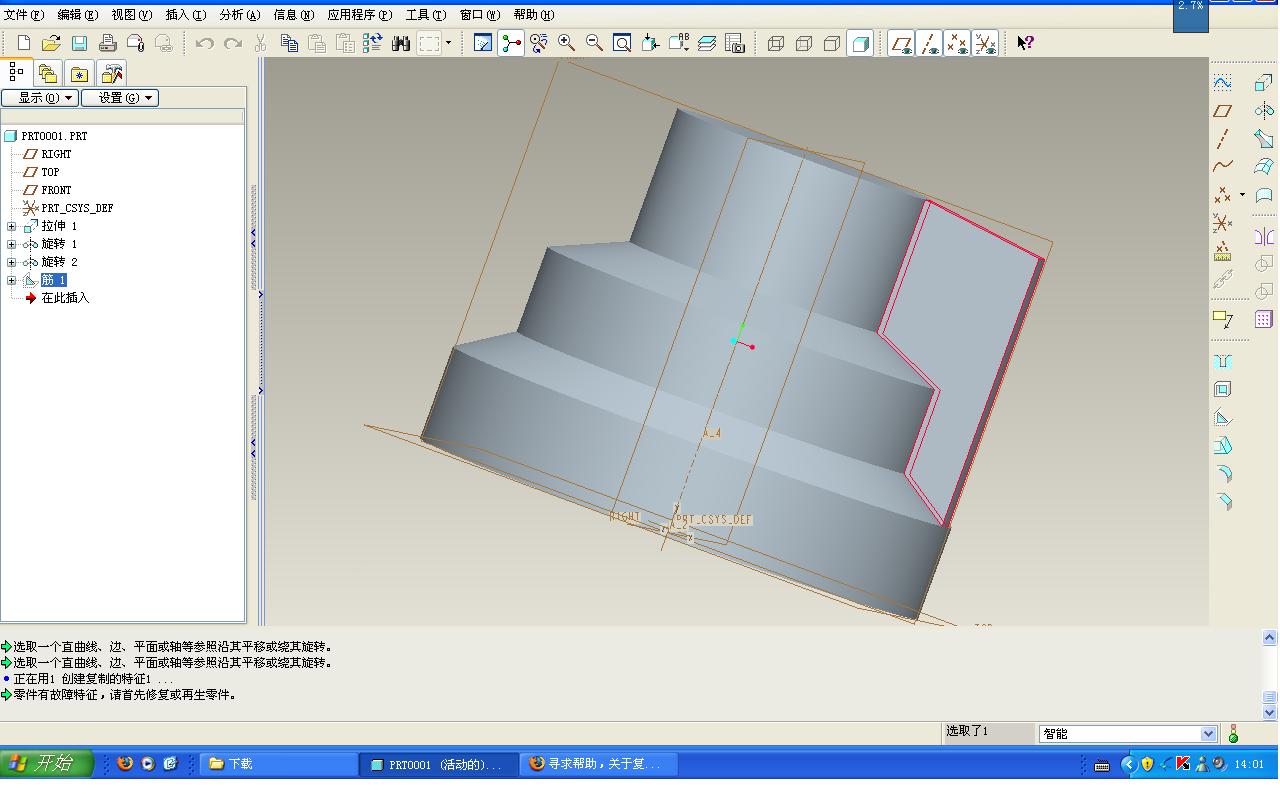
Task: Select the Round tool
Action: click(x=1222, y=474)
